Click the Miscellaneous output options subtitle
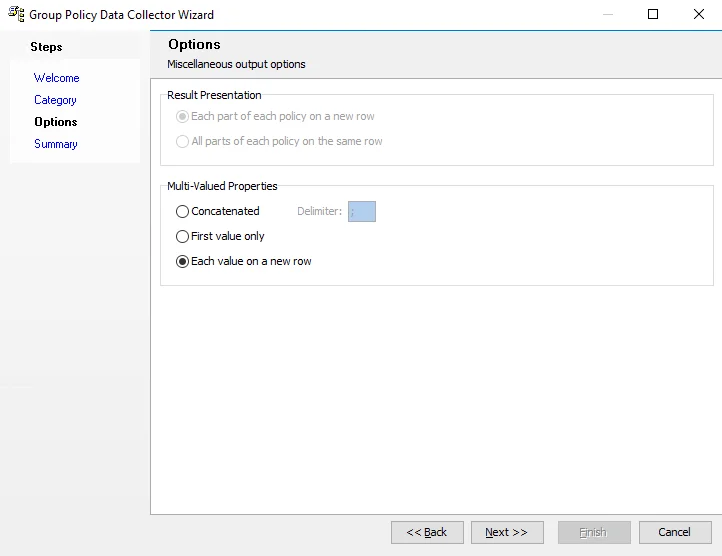722x556 pixels. tap(236, 64)
